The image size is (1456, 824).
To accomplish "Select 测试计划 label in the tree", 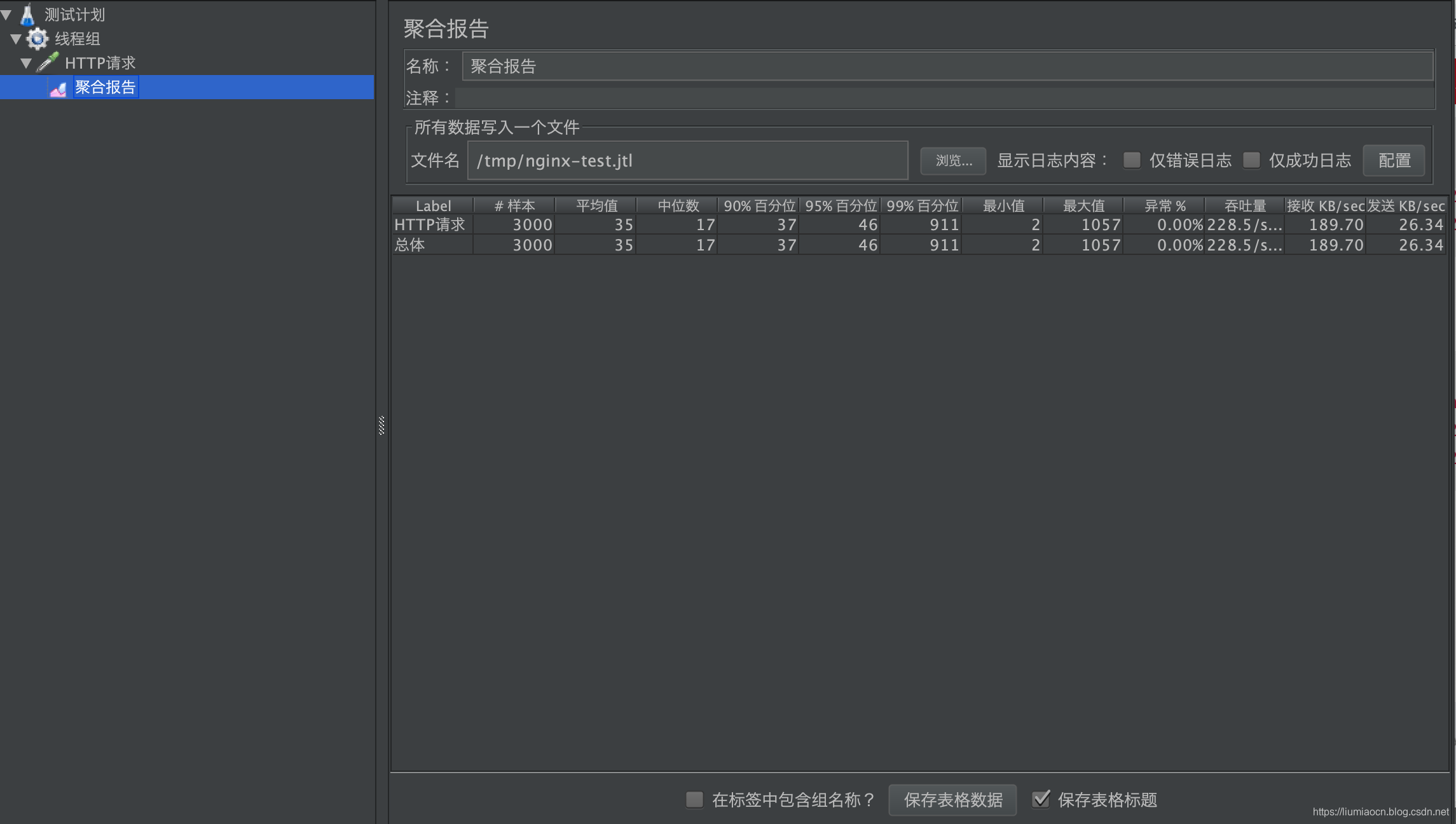I will (75, 14).
